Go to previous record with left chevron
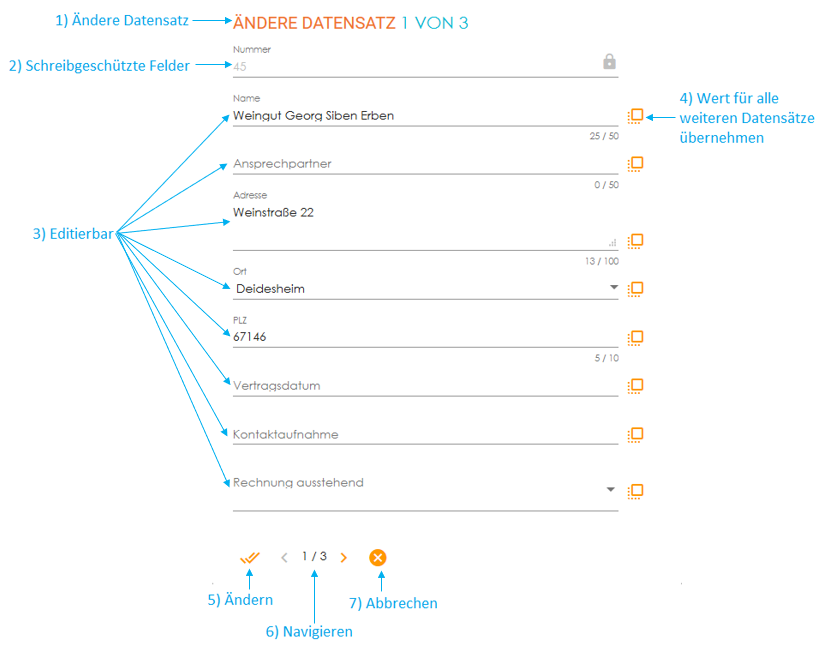Viewport: 821px width, 645px height. point(284,558)
